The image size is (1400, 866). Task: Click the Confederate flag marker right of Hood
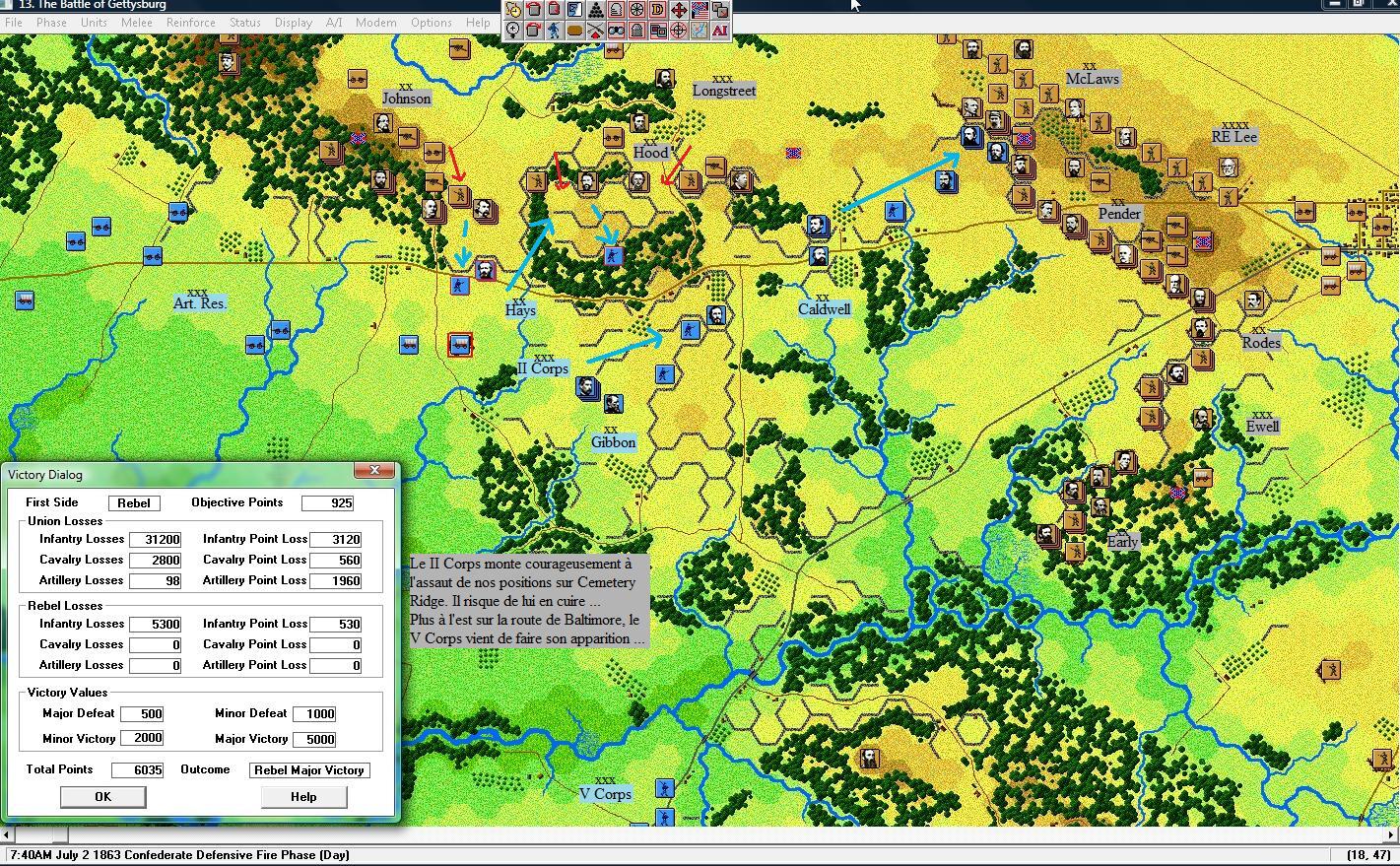tap(793, 153)
